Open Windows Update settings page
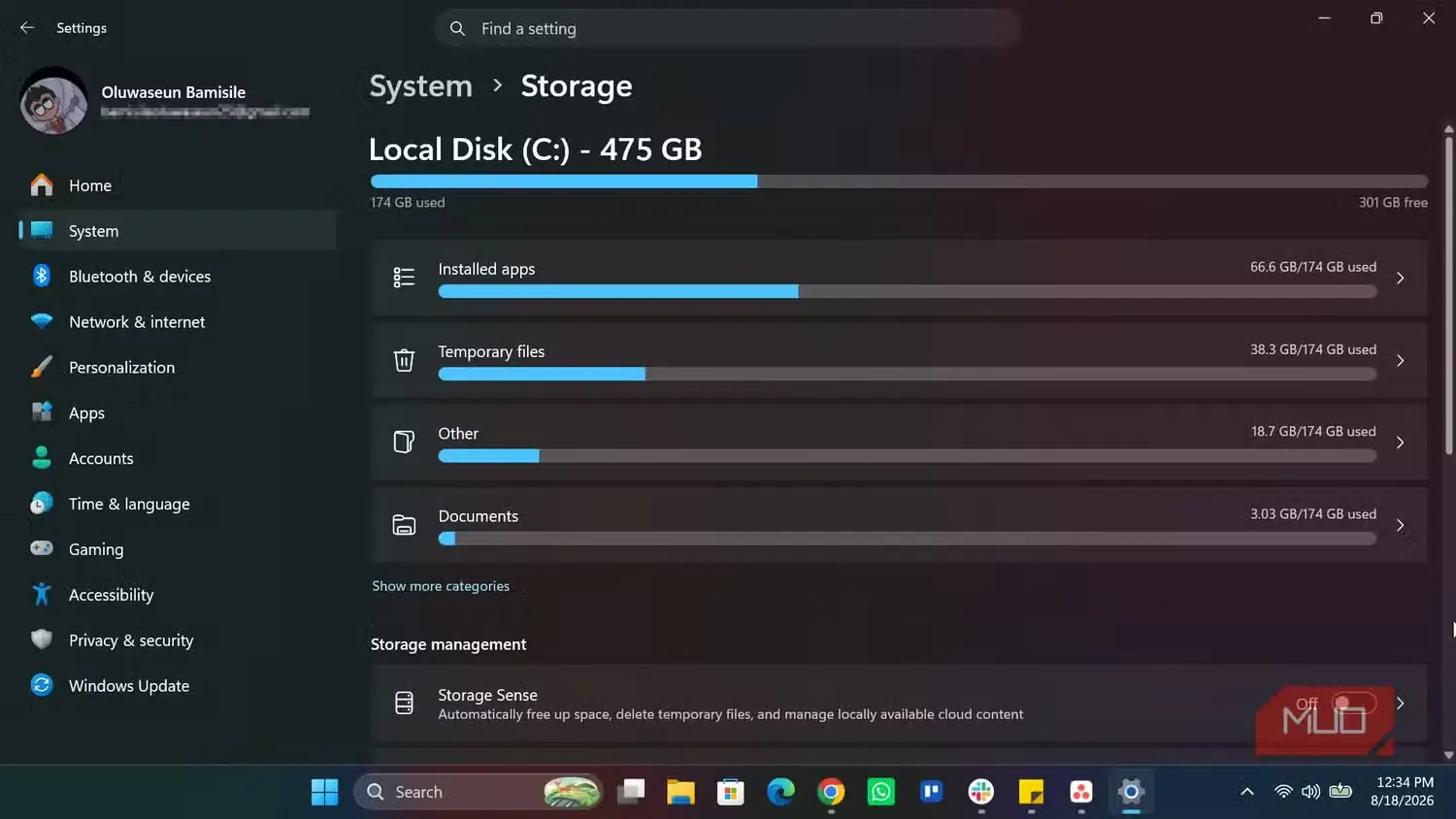The width and height of the screenshot is (1456, 819). click(x=178, y=685)
